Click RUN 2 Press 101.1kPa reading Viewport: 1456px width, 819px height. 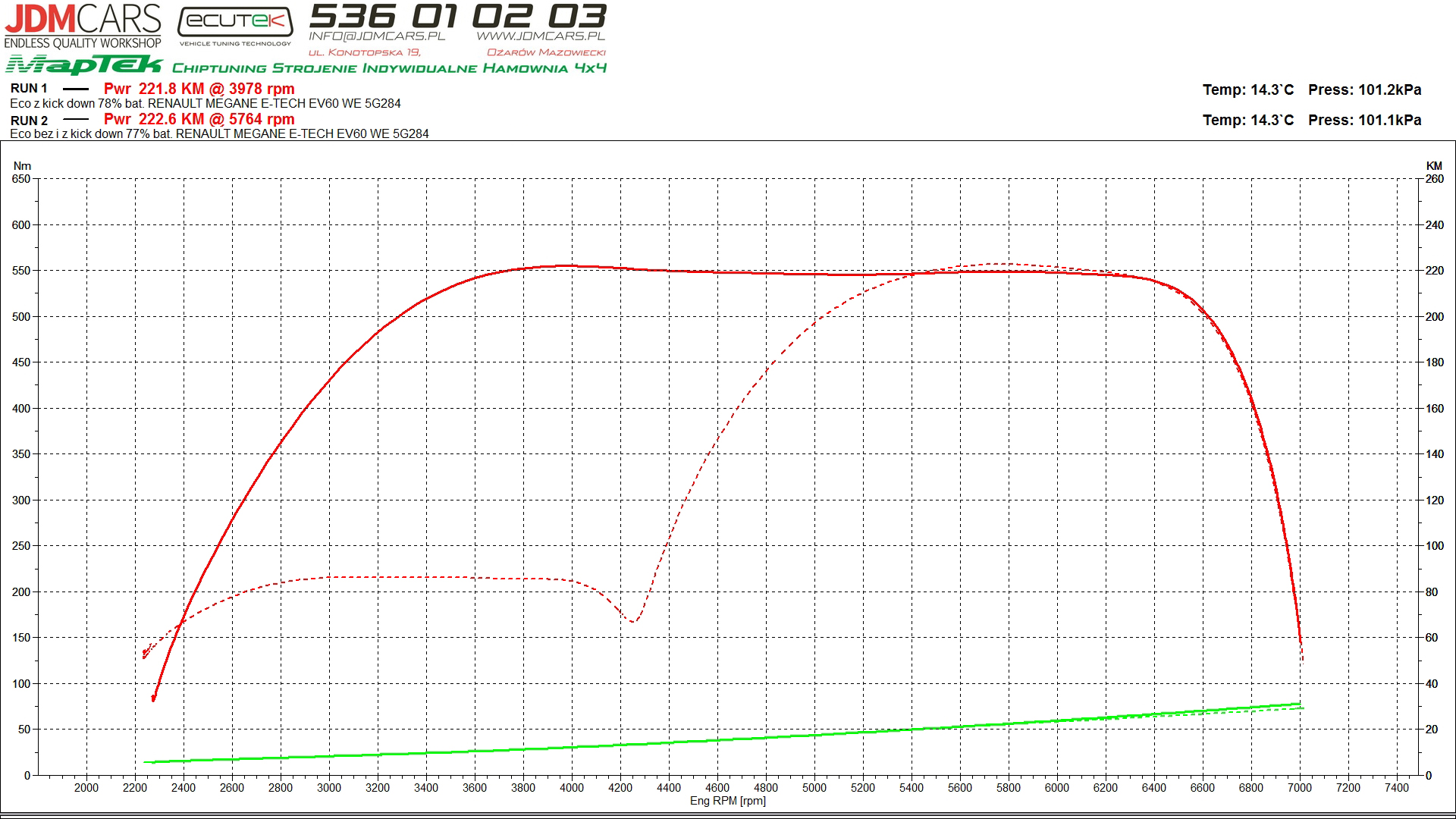(x=1364, y=121)
